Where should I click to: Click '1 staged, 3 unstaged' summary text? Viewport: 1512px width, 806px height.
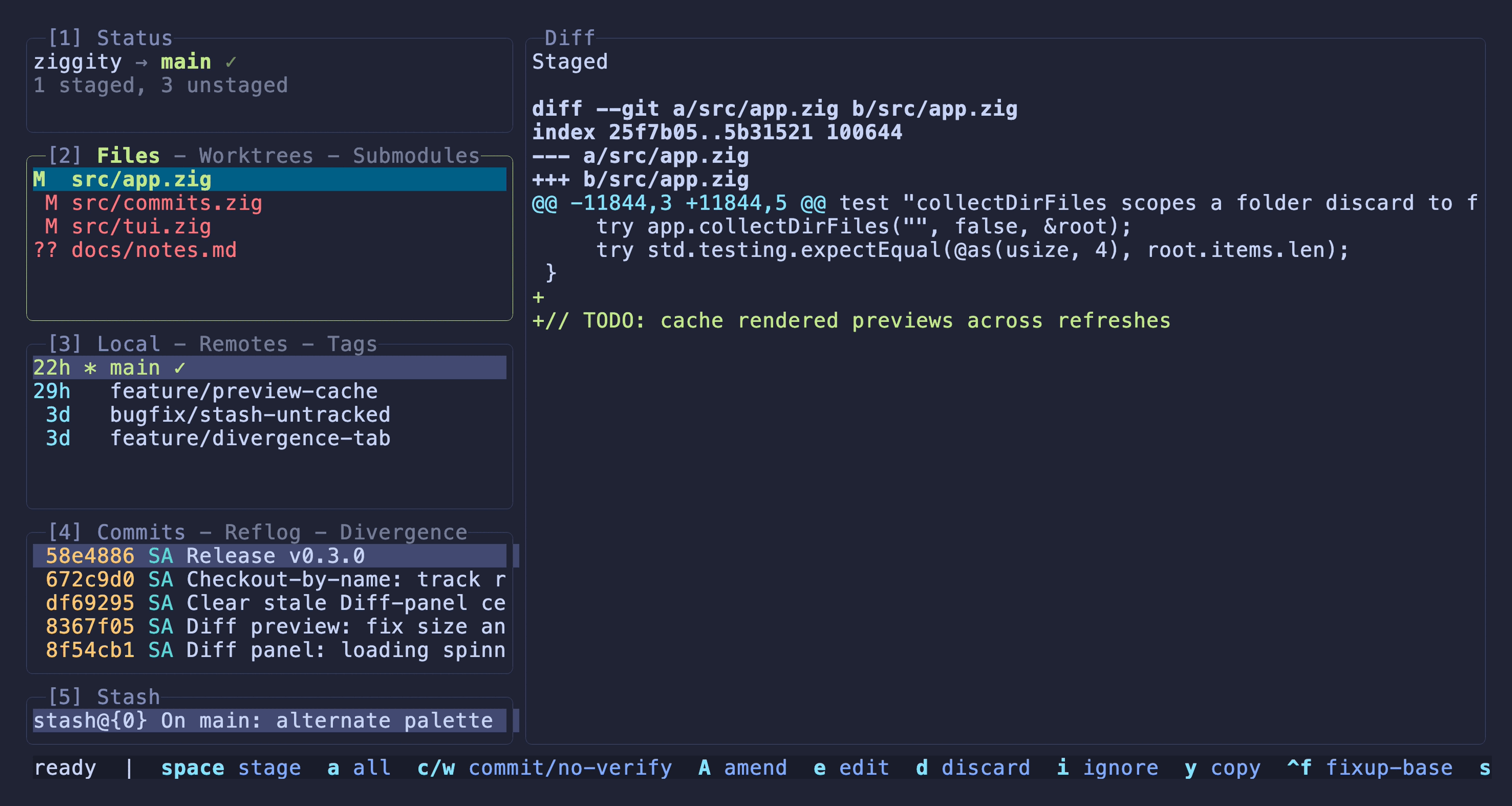click(x=160, y=85)
